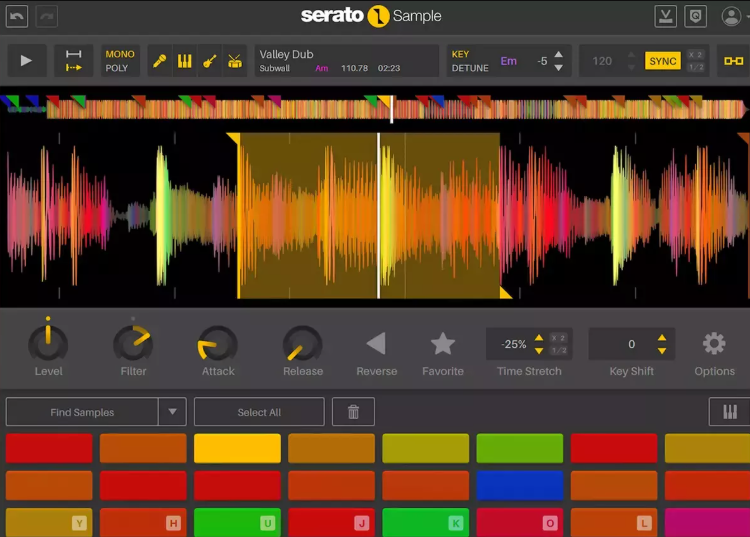The width and height of the screenshot is (750, 537).
Task: Trigger the orange pad labeled L
Action: click(x=614, y=522)
